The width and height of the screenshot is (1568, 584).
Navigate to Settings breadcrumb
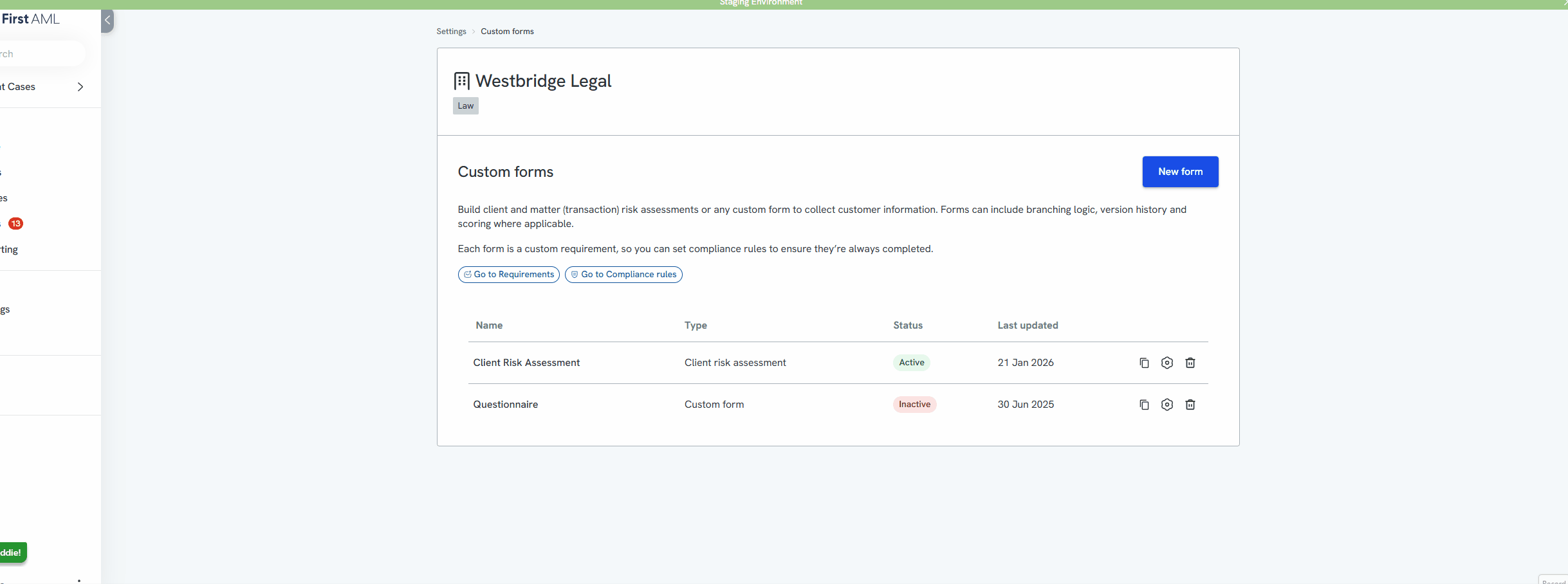point(451,32)
